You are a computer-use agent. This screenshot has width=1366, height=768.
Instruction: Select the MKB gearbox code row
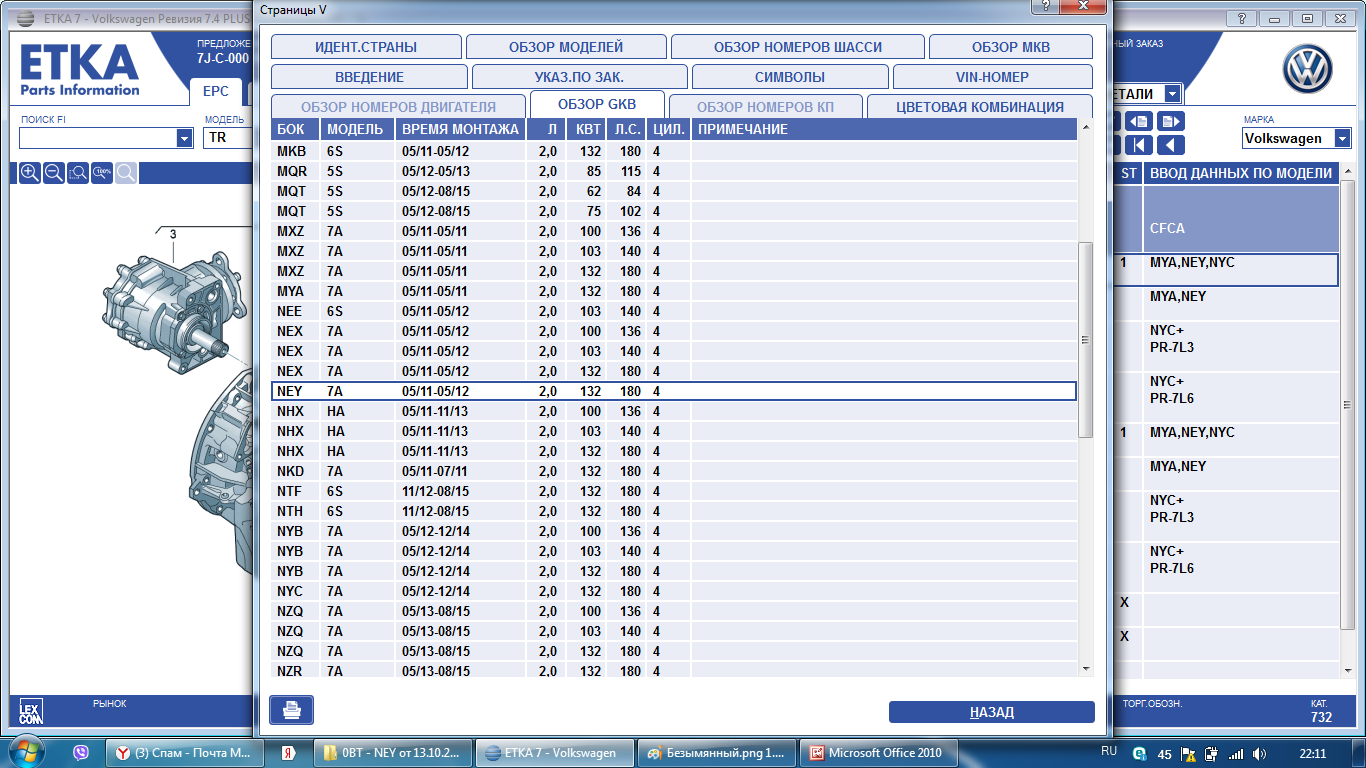[x=674, y=151]
